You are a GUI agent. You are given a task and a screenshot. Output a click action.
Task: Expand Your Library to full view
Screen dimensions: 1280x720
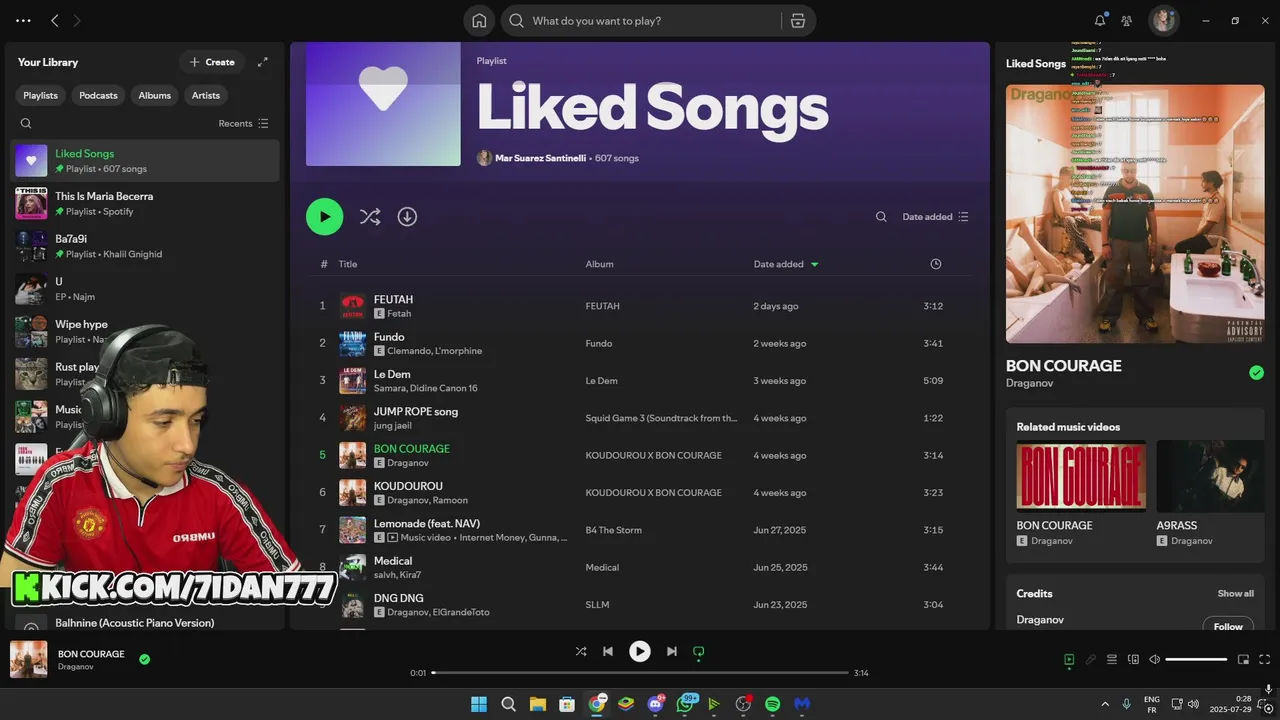262,62
